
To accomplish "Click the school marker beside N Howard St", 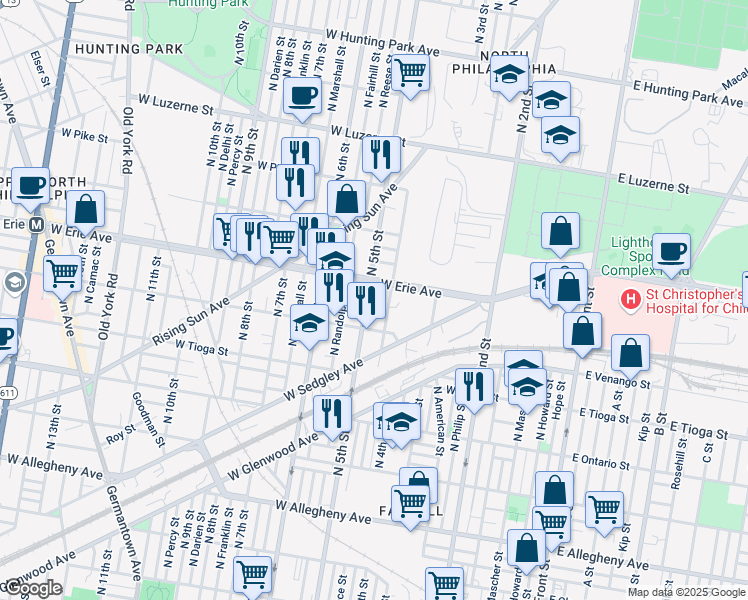I will coord(527,390).
